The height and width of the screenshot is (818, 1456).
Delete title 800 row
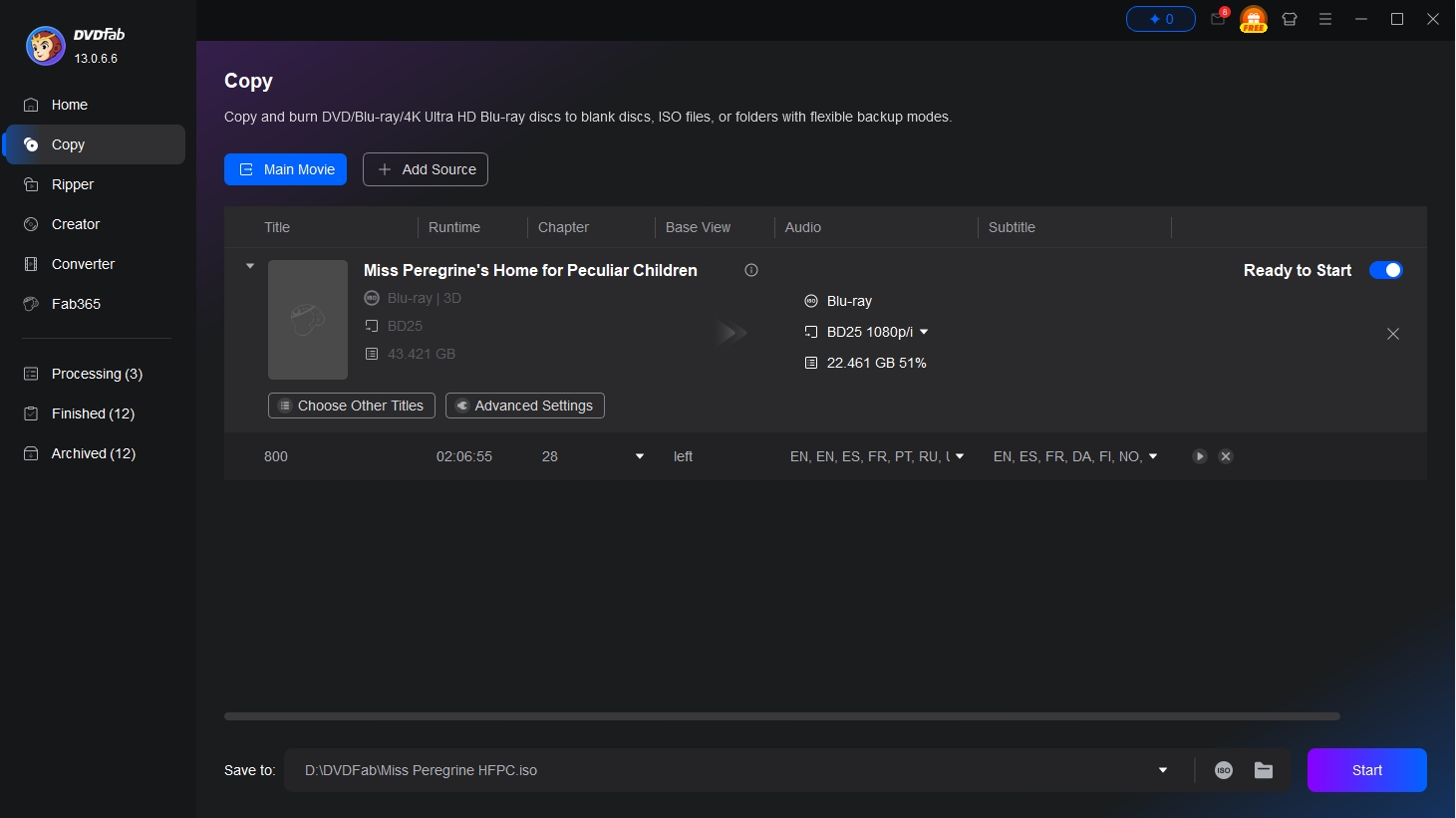coord(1226,456)
